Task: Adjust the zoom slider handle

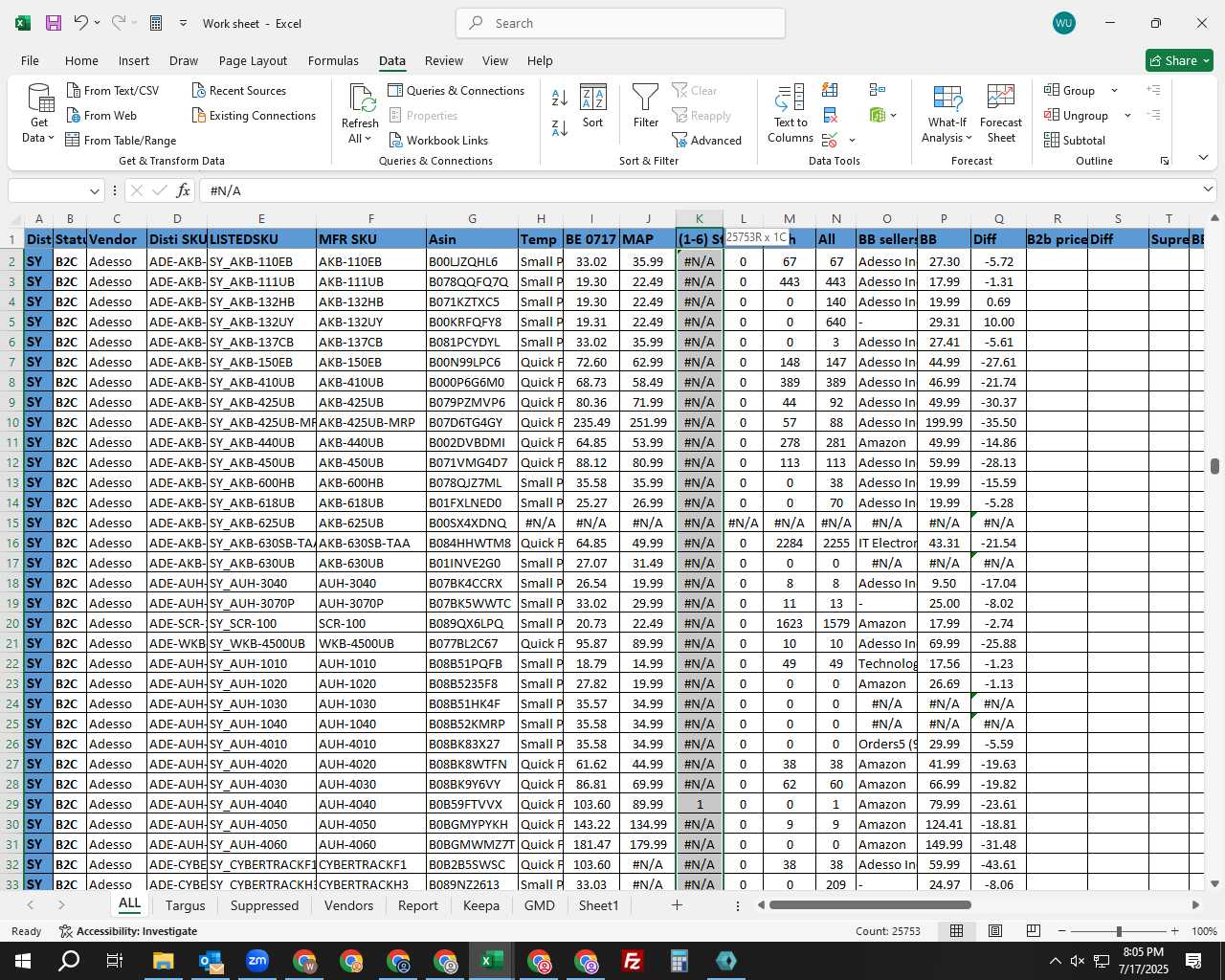Action: pyautogui.click(x=1118, y=931)
